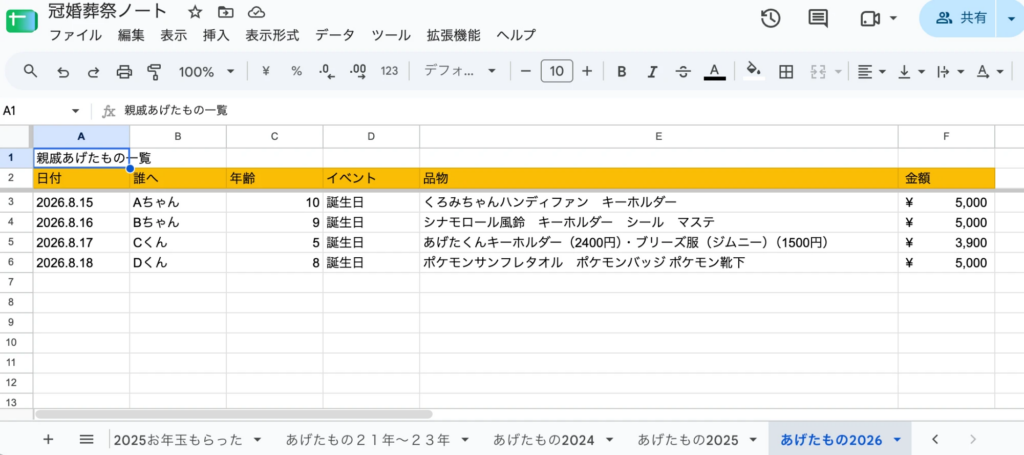Open the fill color picker

[x=754, y=71]
